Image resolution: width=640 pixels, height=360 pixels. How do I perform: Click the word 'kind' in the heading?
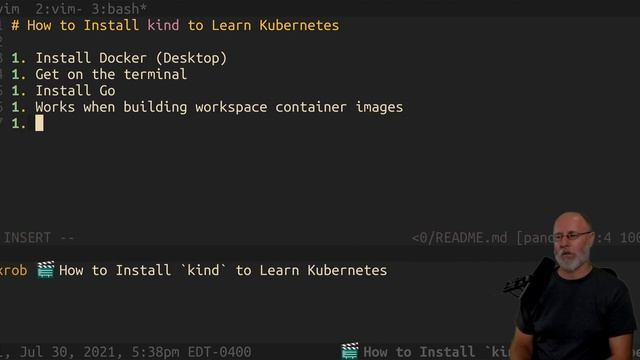[163, 25]
